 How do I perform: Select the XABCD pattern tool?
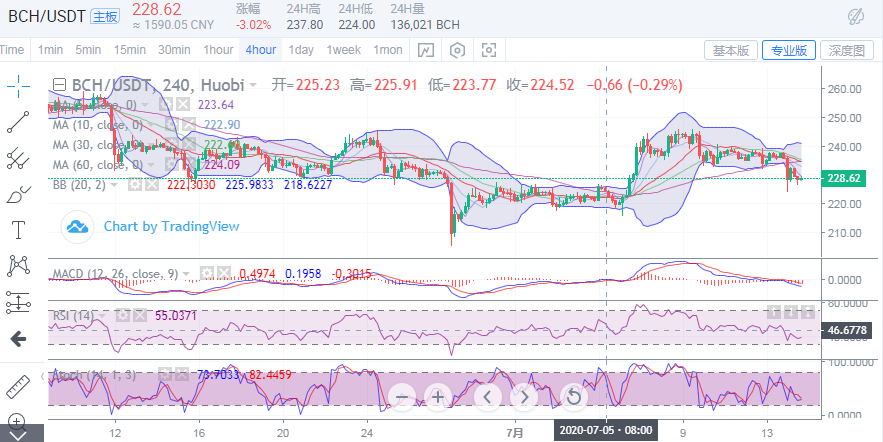pos(18,265)
